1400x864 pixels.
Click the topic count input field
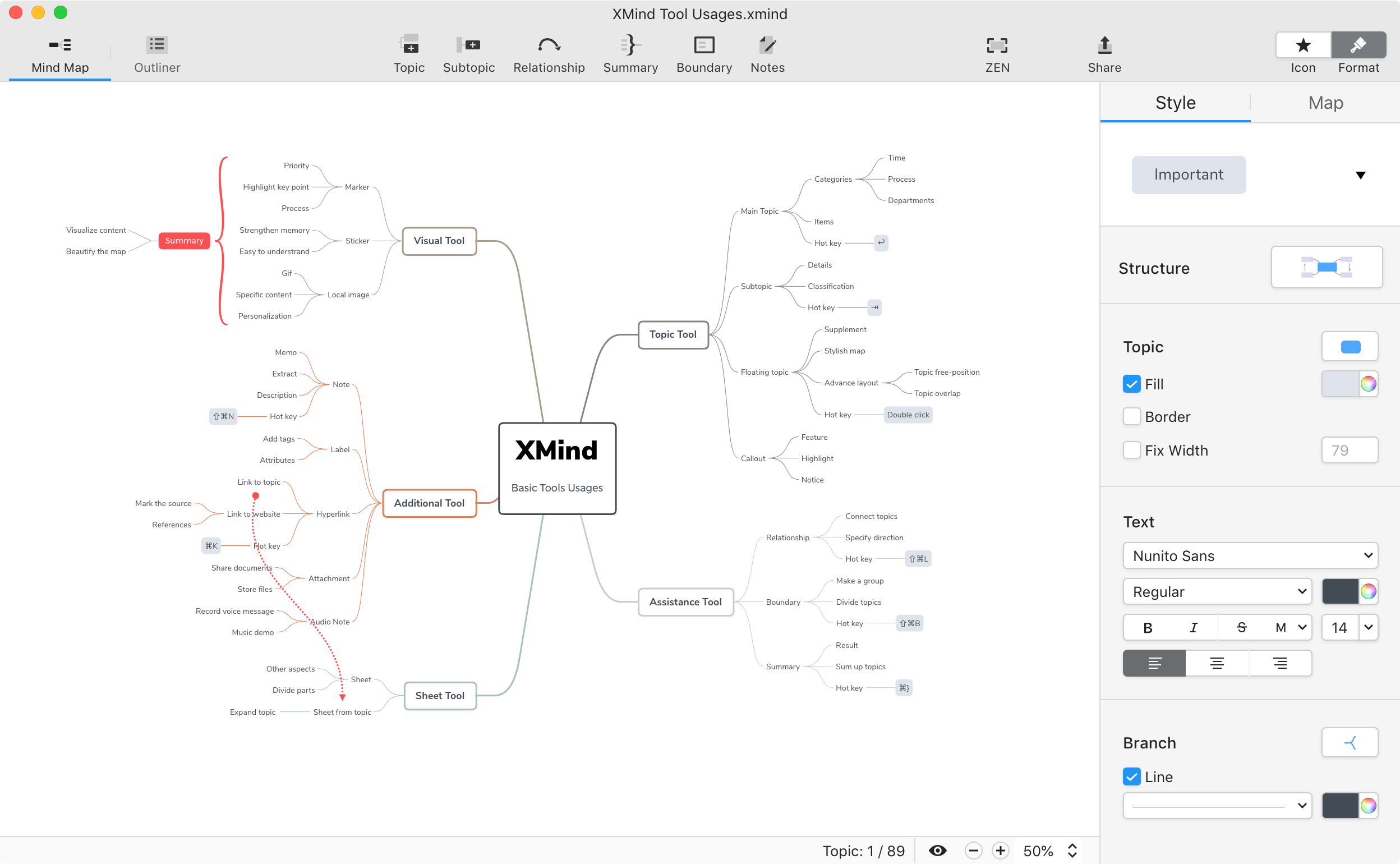point(860,852)
